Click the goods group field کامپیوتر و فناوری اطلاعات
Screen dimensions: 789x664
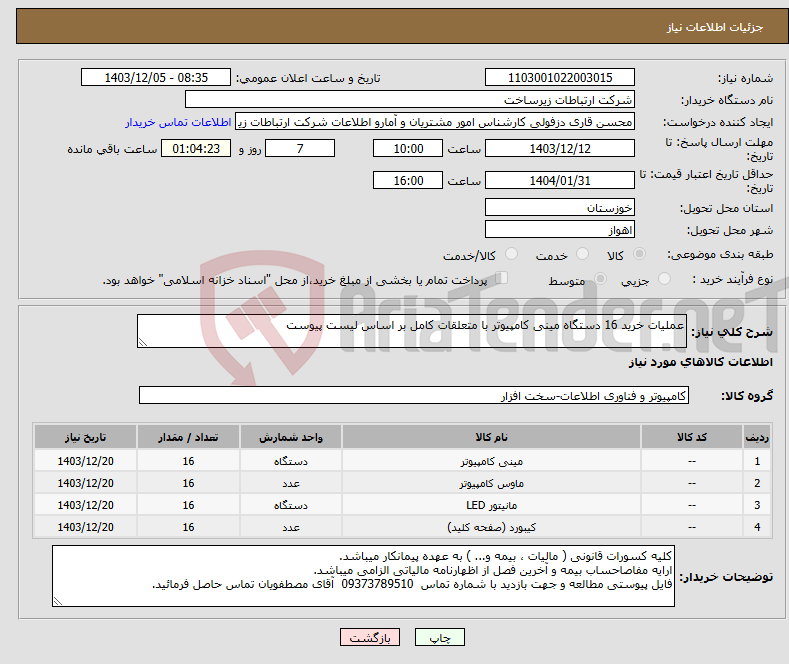(414, 395)
